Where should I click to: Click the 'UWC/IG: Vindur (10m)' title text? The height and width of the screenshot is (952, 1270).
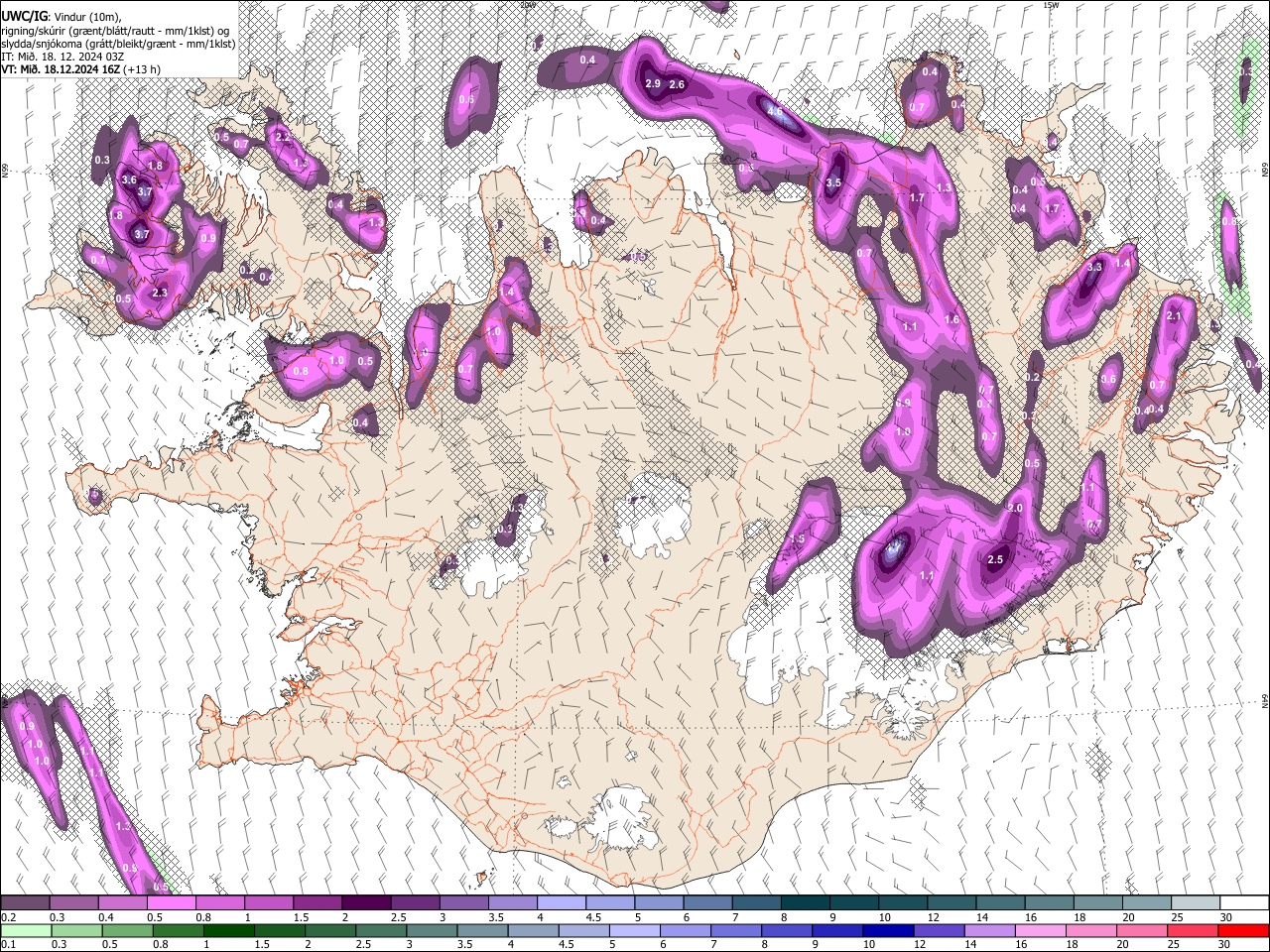(62, 17)
